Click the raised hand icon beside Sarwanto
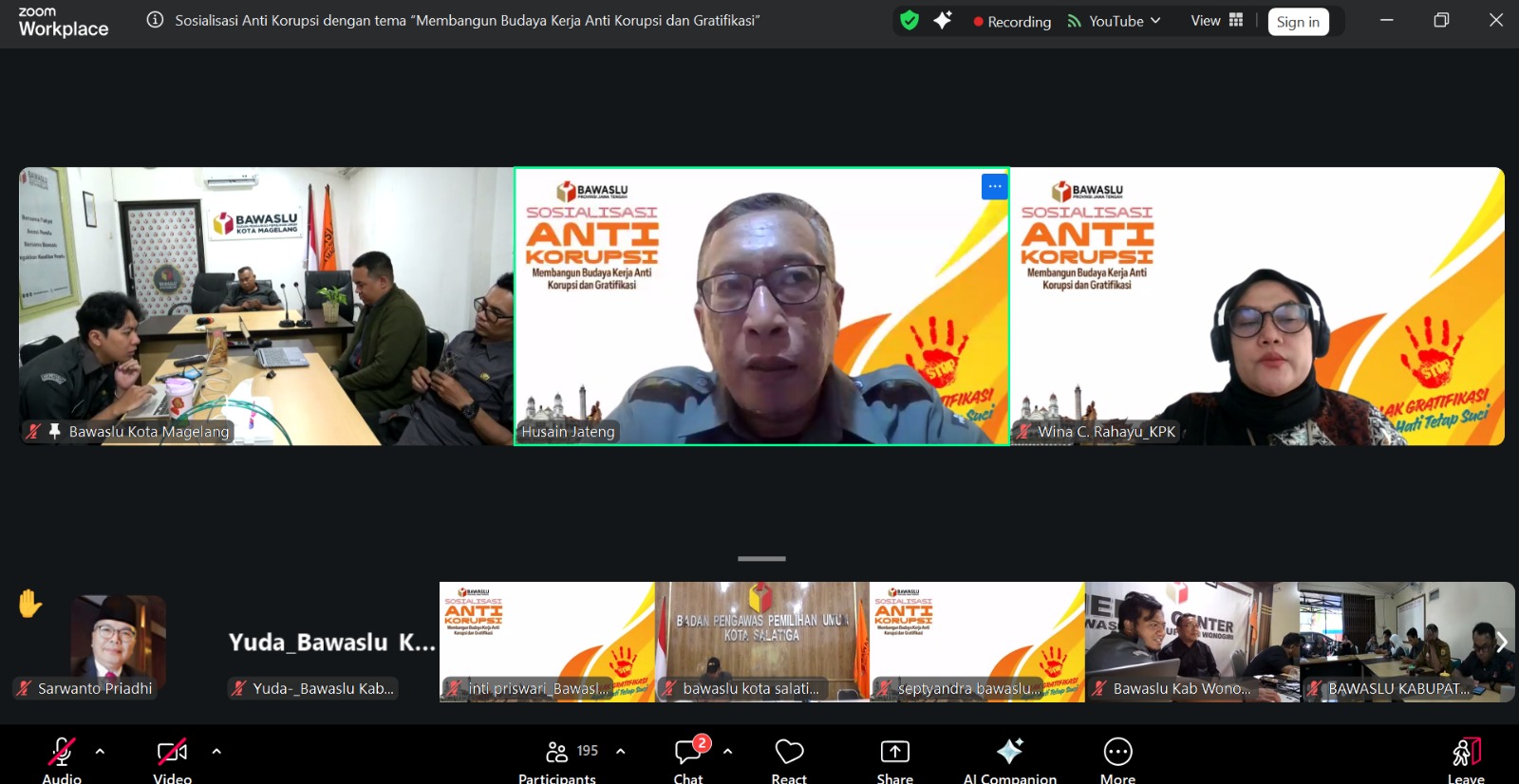Screen dimensions: 1519x784 [30, 604]
